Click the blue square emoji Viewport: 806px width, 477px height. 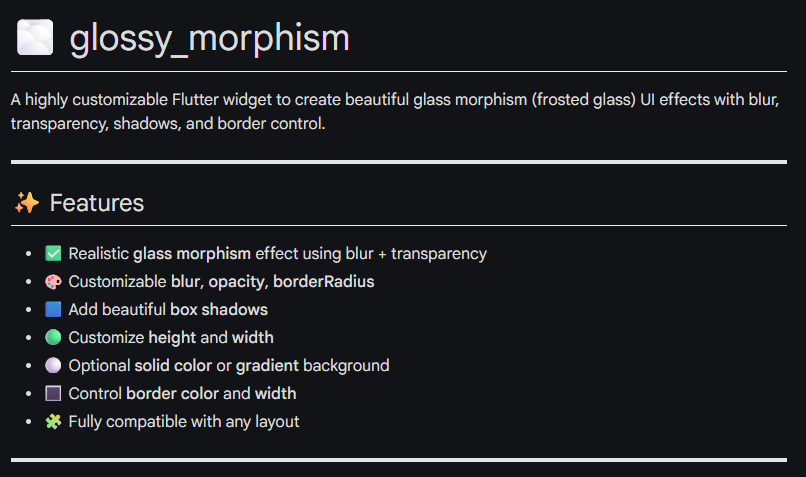pos(54,310)
